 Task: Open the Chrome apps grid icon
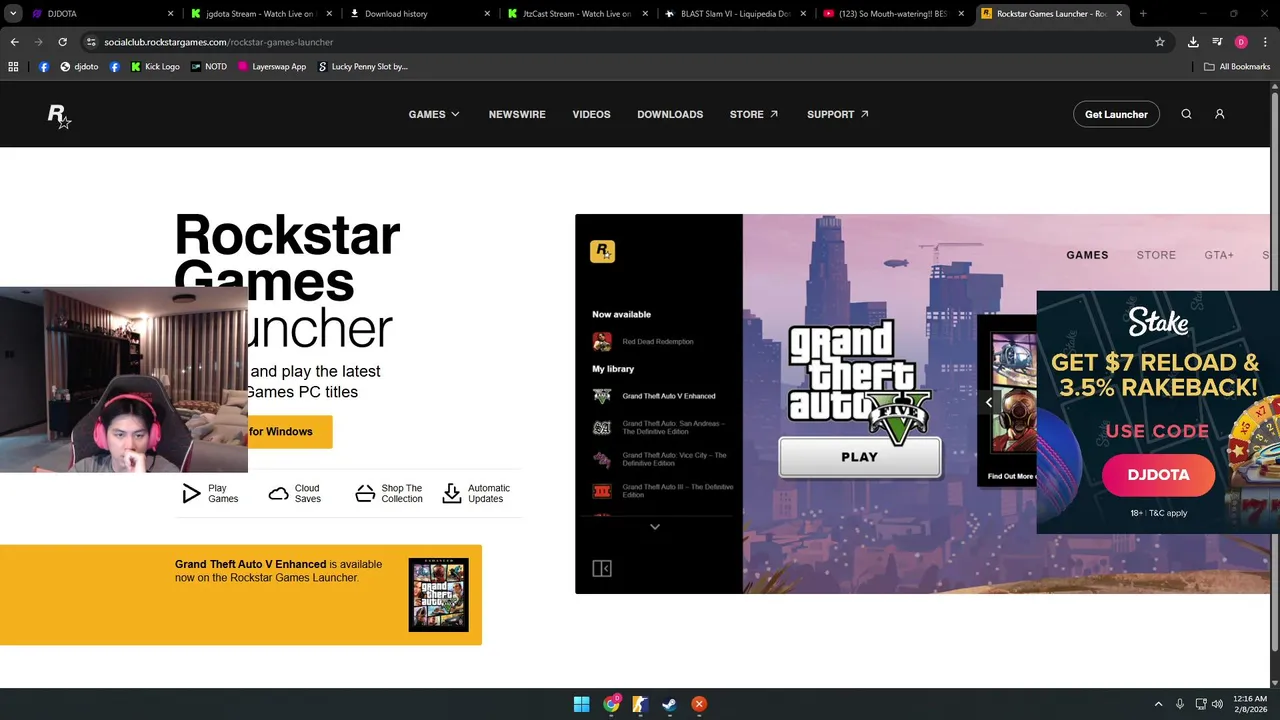click(13, 67)
